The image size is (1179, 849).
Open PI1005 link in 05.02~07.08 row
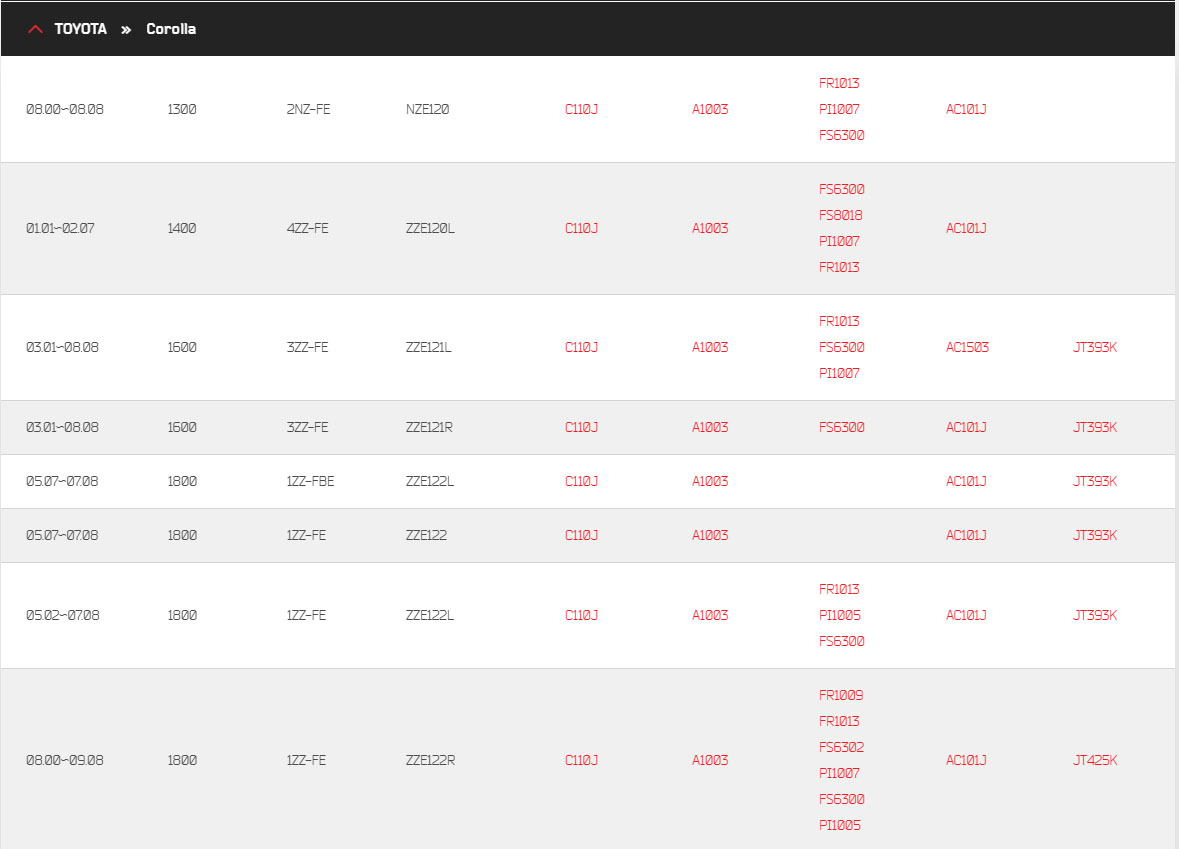(x=840, y=616)
